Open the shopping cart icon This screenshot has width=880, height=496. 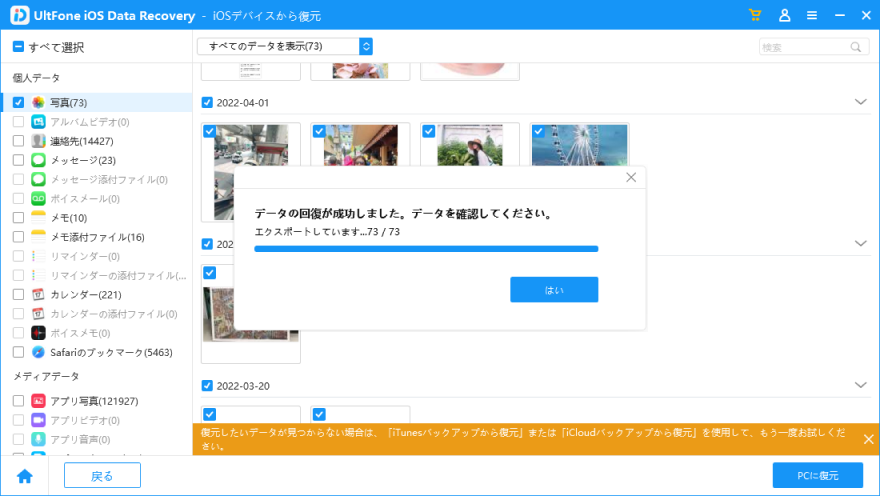coord(755,15)
